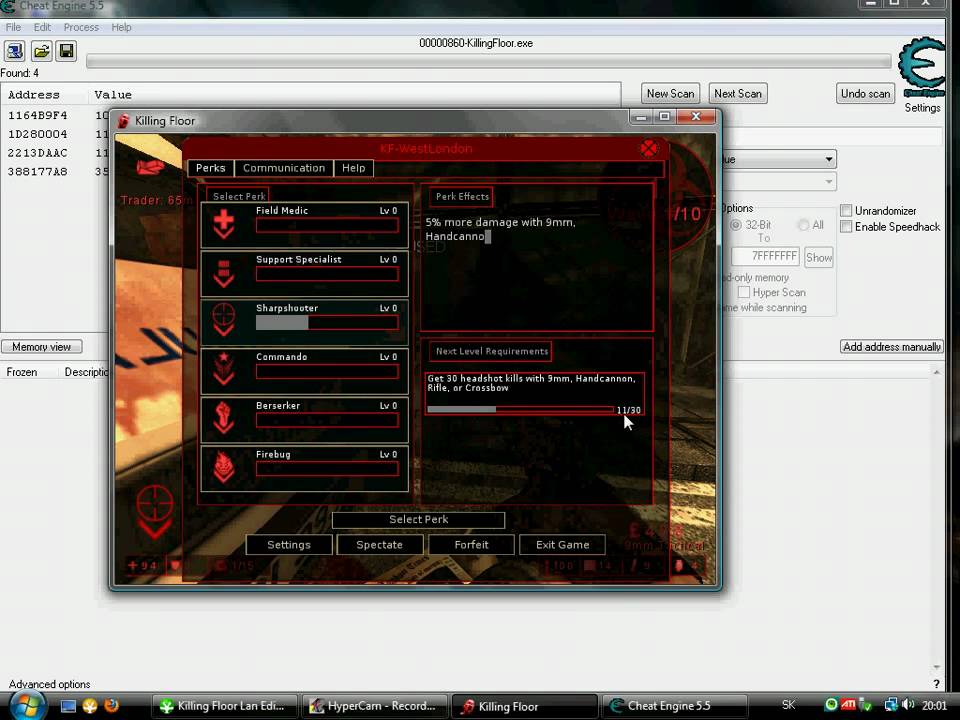The height and width of the screenshot is (720, 960).
Task: Switch to the Perks tab
Action: point(211,168)
